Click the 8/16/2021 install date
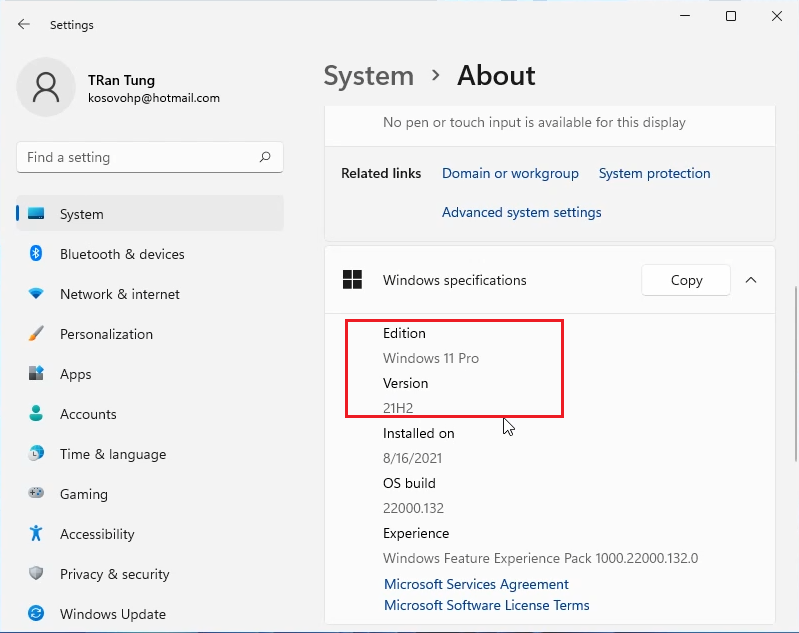Viewport: 799px width, 633px height. [412, 458]
